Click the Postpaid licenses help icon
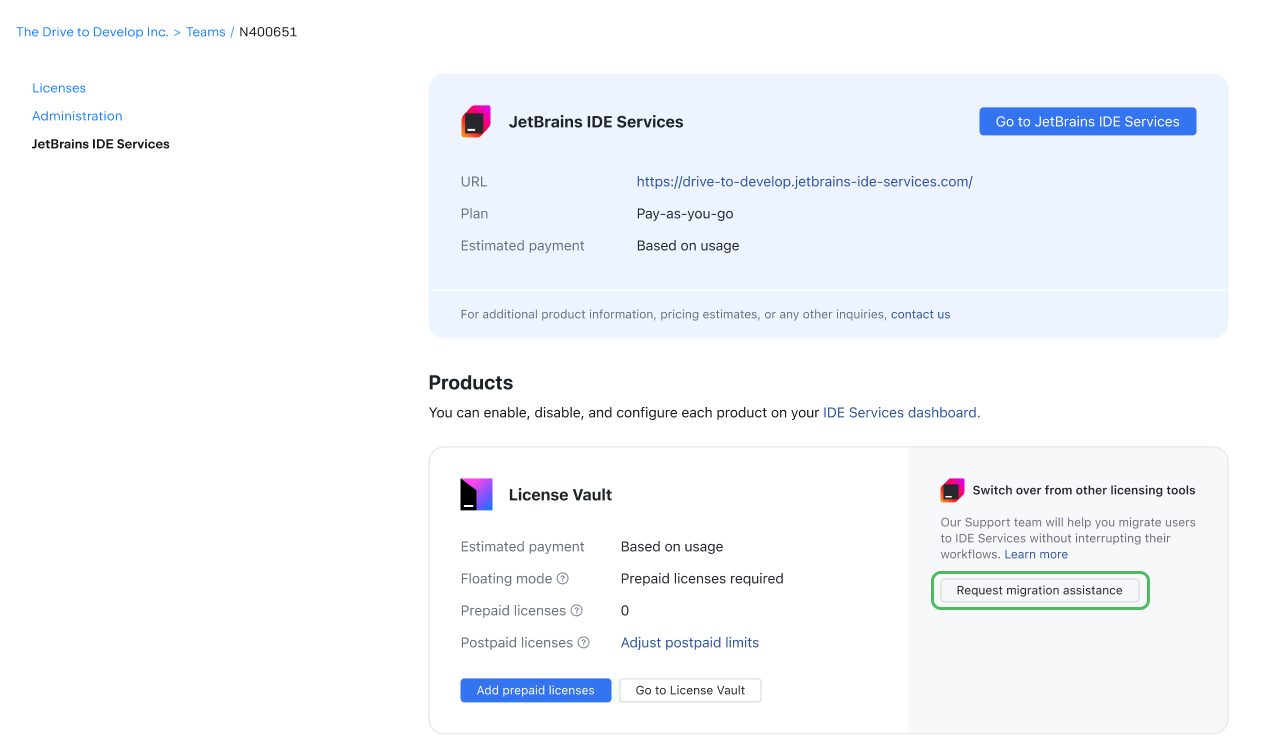The image size is (1261, 748). coord(584,643)
